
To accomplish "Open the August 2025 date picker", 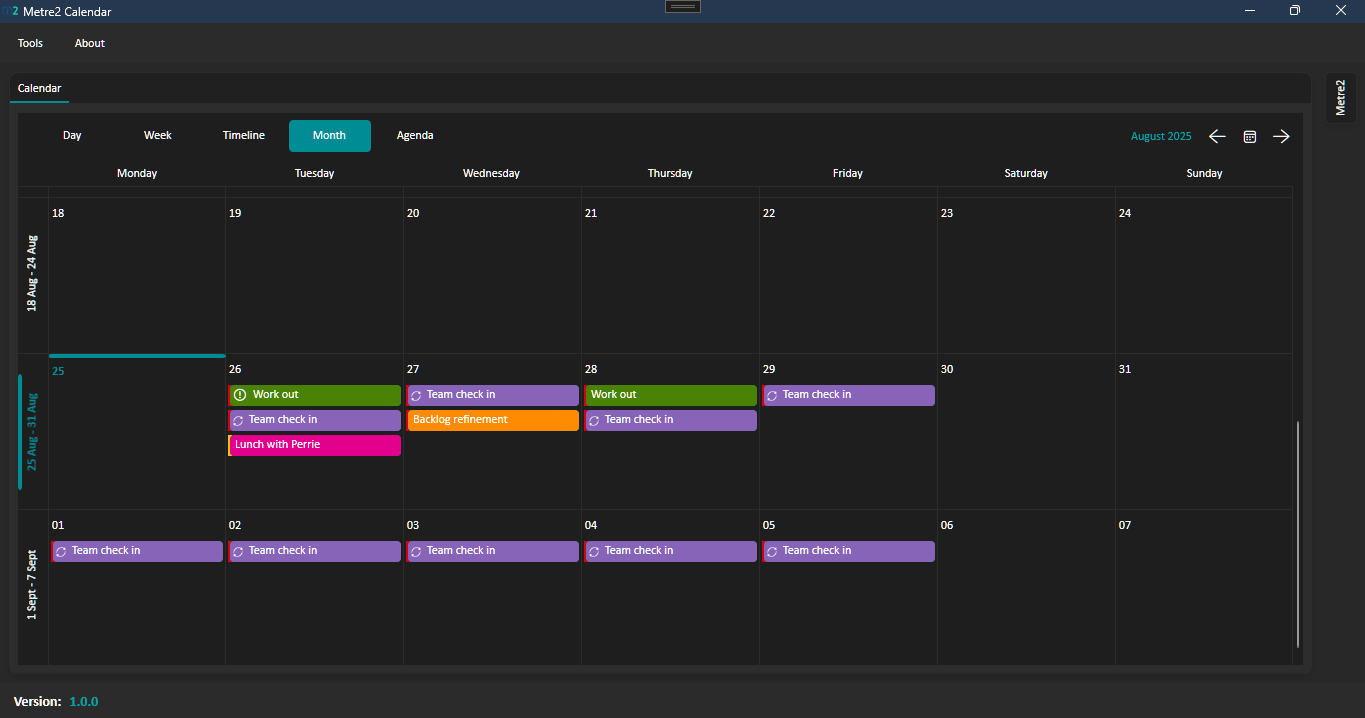I will 1160,136.
